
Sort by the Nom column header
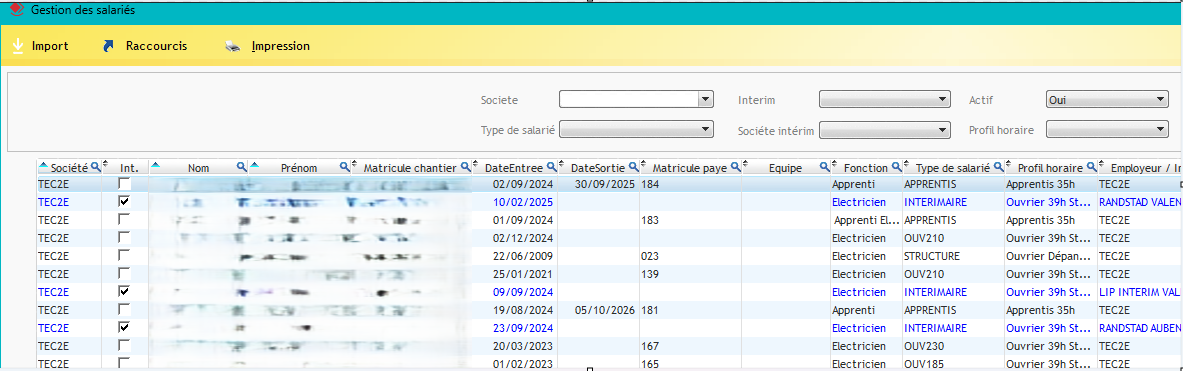click(198, 167)
